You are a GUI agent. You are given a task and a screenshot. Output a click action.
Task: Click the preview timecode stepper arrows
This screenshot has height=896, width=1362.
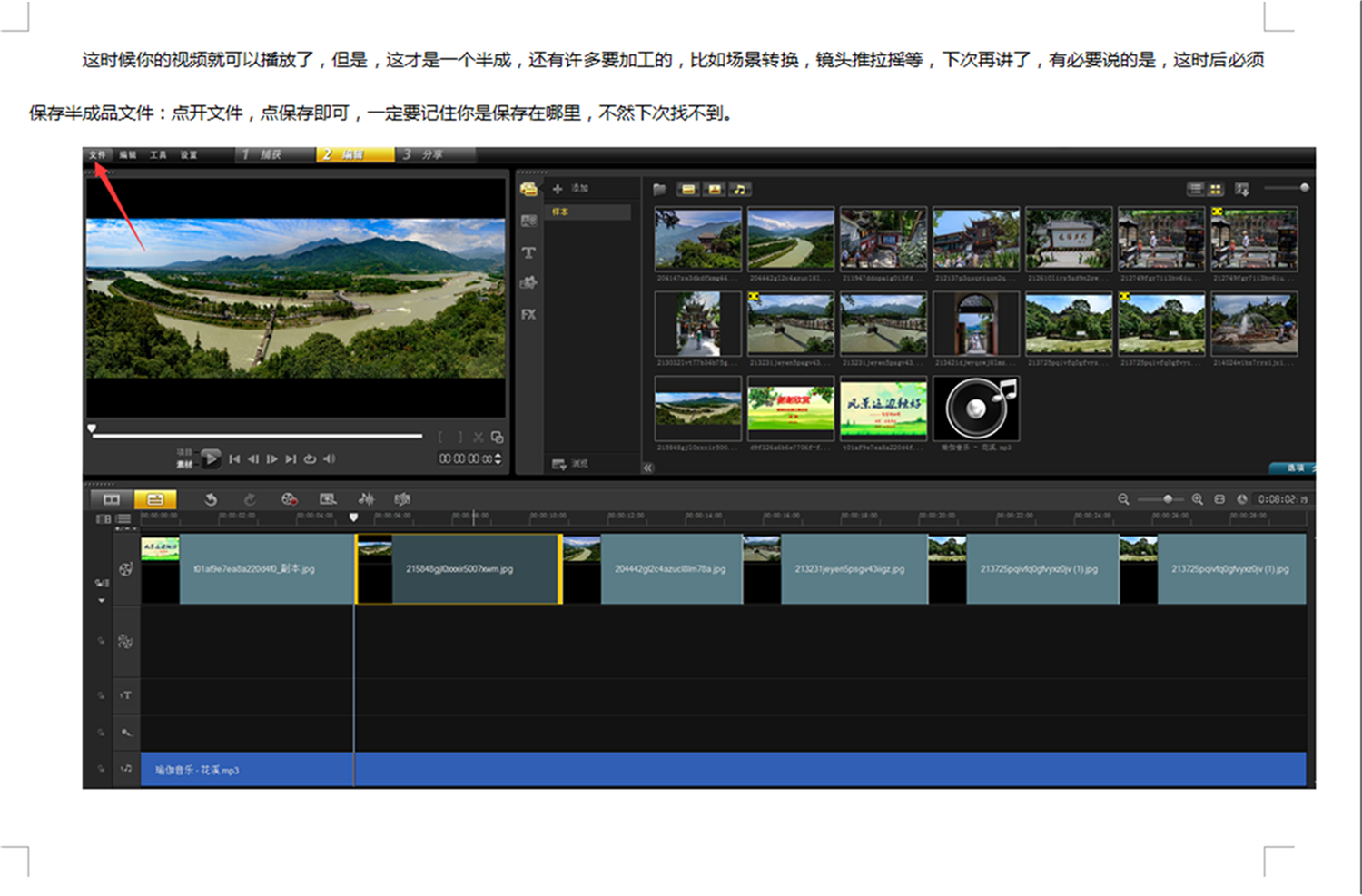point(498,458)
